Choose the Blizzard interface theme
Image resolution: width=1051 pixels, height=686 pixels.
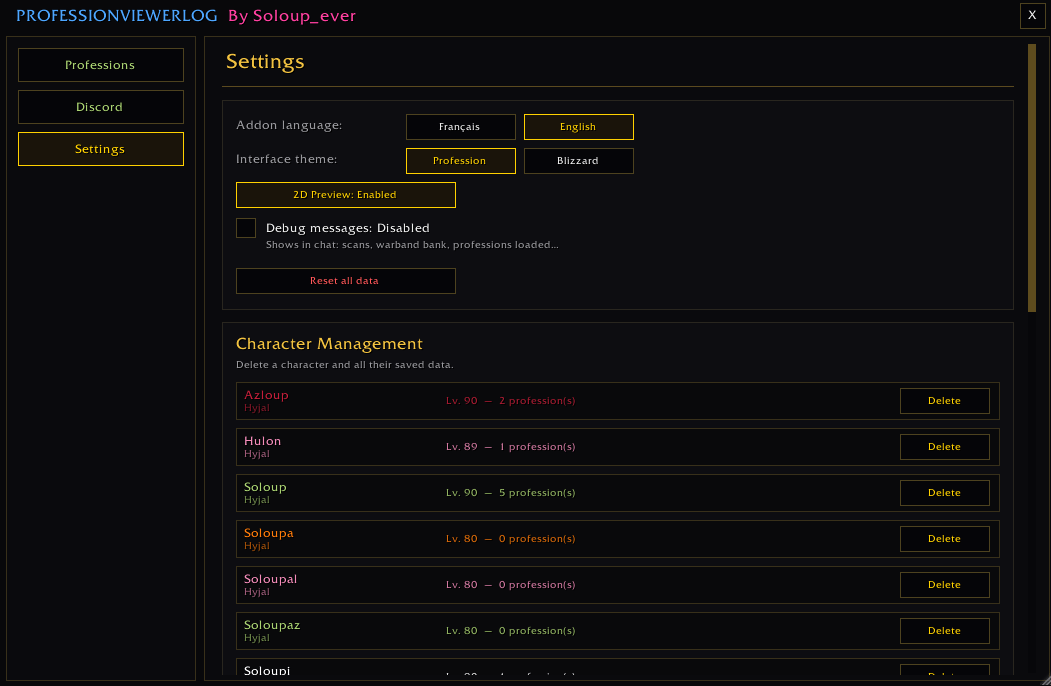(x=578, y=161)
